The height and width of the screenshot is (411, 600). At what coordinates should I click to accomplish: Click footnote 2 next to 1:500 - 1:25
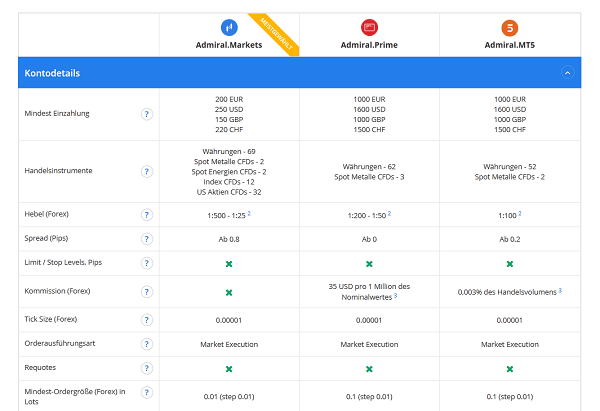pyautogui.click(x=249, y=213)
